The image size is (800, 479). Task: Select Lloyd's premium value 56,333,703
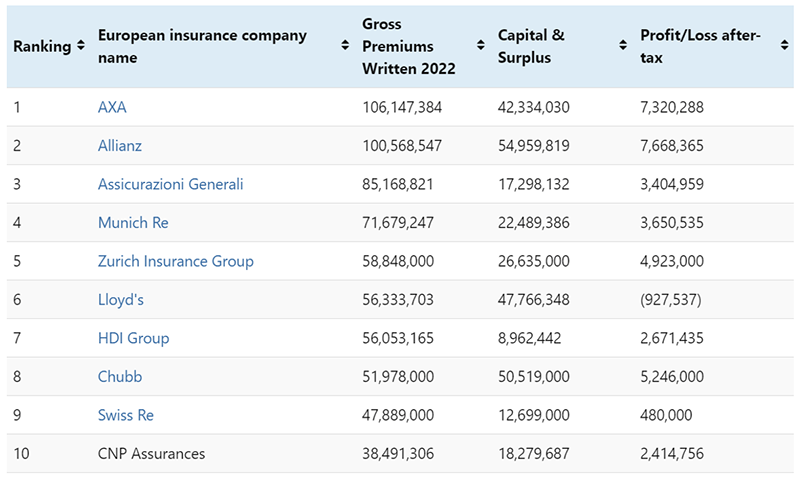pos(398,299)
